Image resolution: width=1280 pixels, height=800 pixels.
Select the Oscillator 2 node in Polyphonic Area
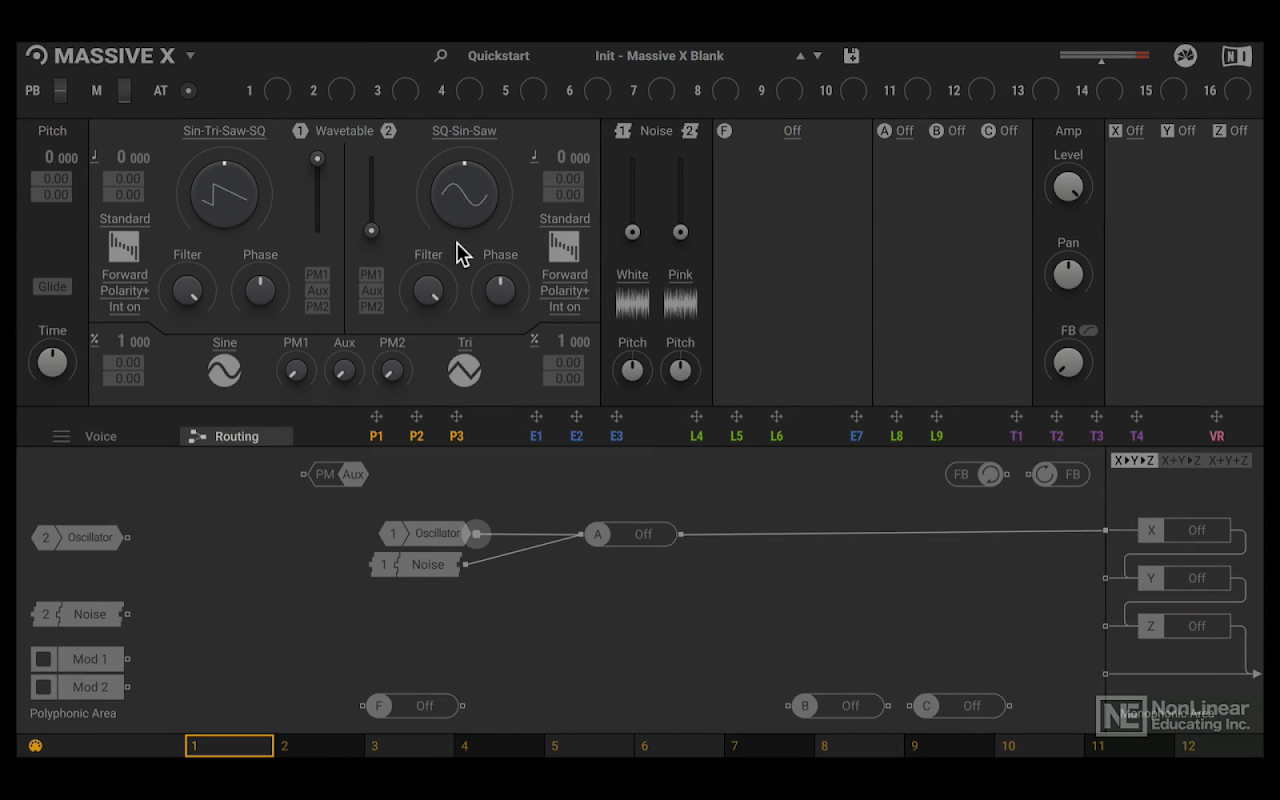click(x=78, y=537)
